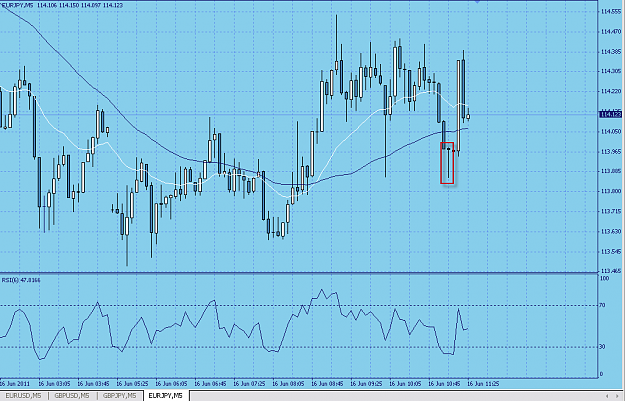Click the 114.470 price axis label
Viewport: 625px width, 401px height.
610,31
